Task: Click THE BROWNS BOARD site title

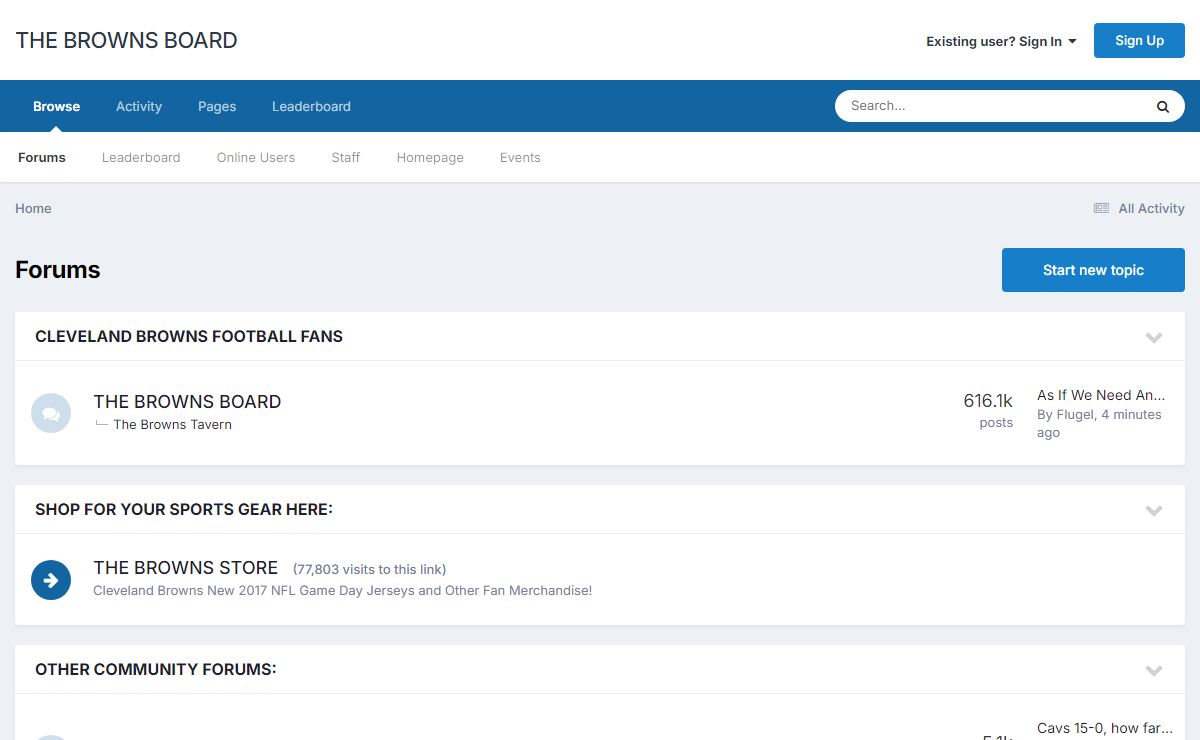Action: [x=127, y=40]
